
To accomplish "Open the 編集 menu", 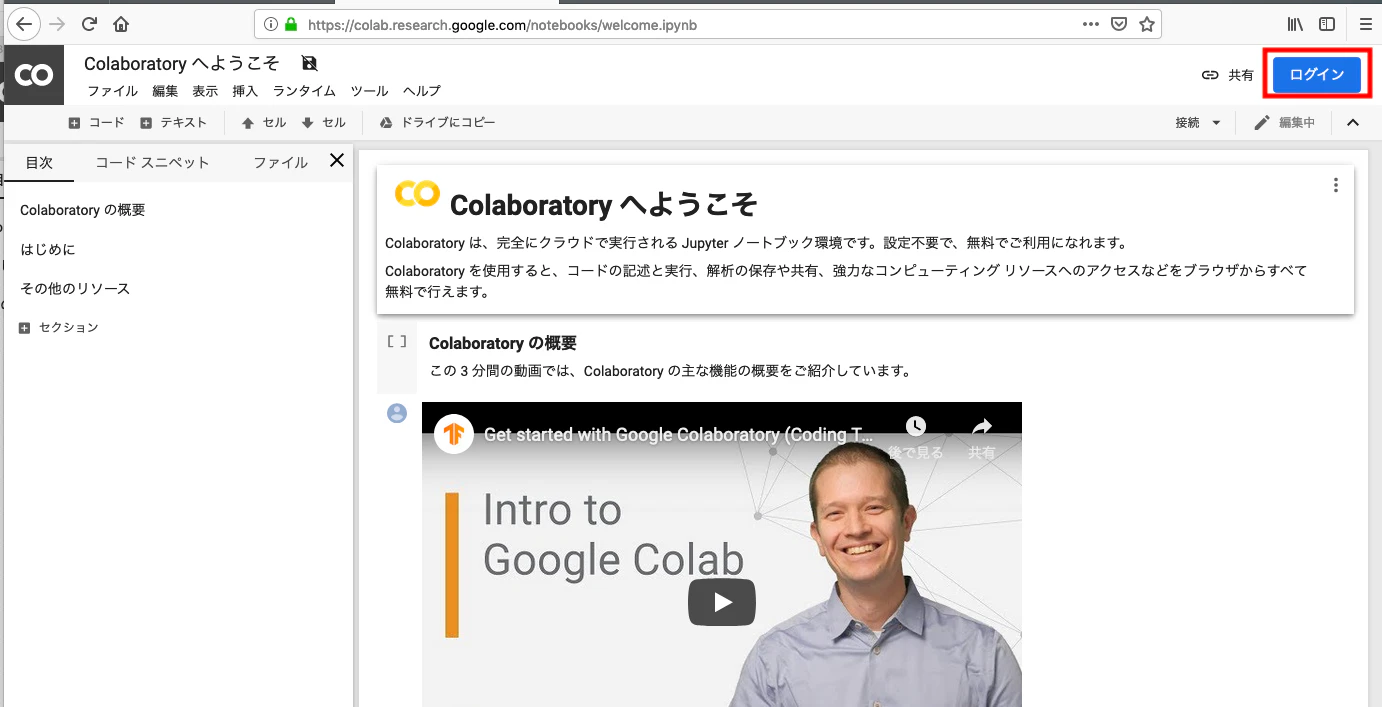I will [165, 91].
